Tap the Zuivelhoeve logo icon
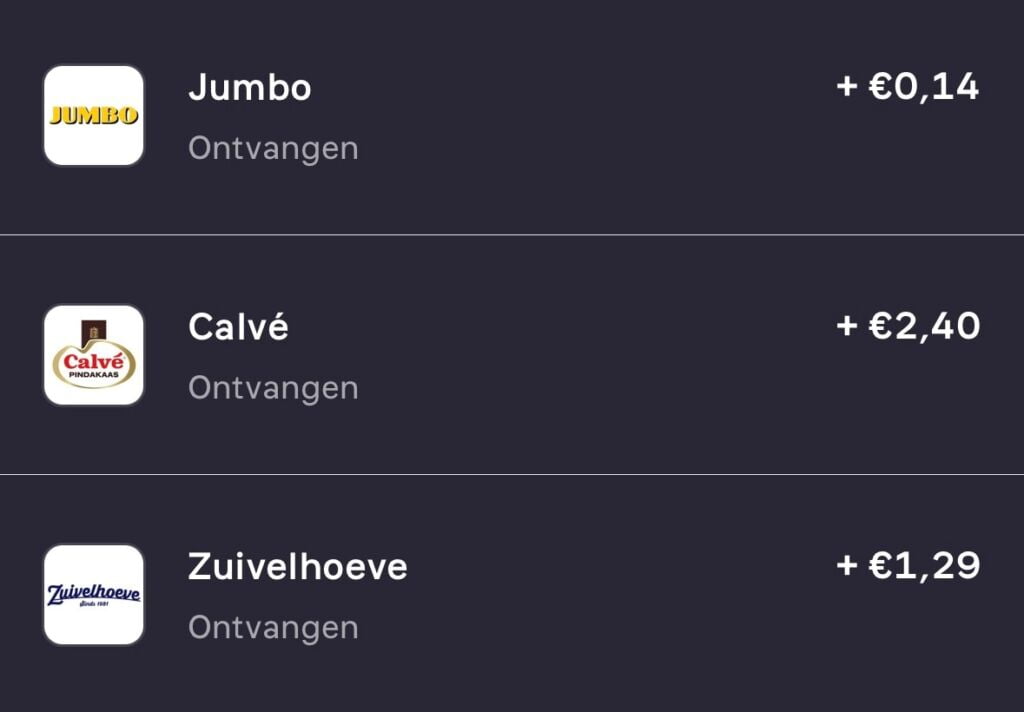Screen dimensions: 1024x712 [x=94, y=595]
